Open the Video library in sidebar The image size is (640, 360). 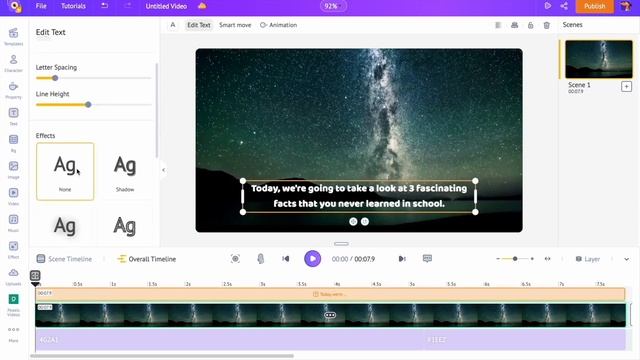click(x=13, y=196)
